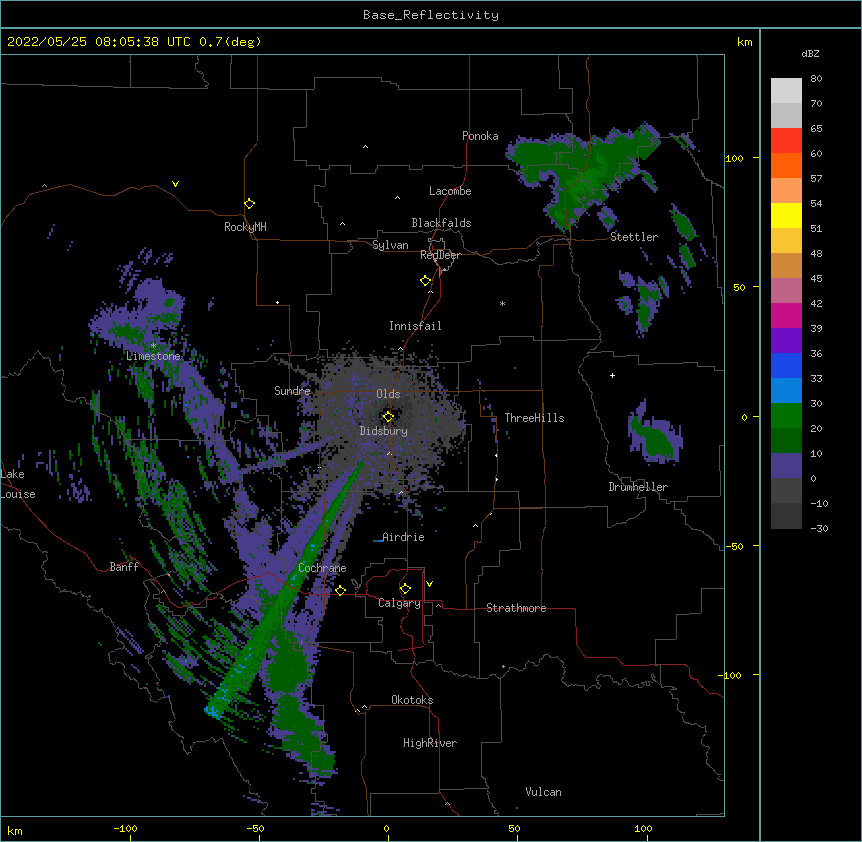Click the dark gray -10 dBZ legend color
862x842 pixels.
(x=786, y=516)
